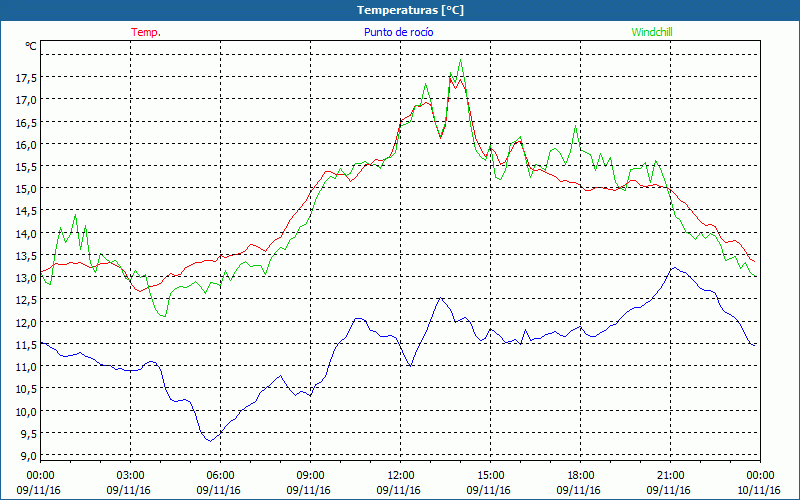Image resolution: width=800 pixels, height=500 pixels.
Task: Click the 13,5 y-axis value
Action: [x=26, y=256]
